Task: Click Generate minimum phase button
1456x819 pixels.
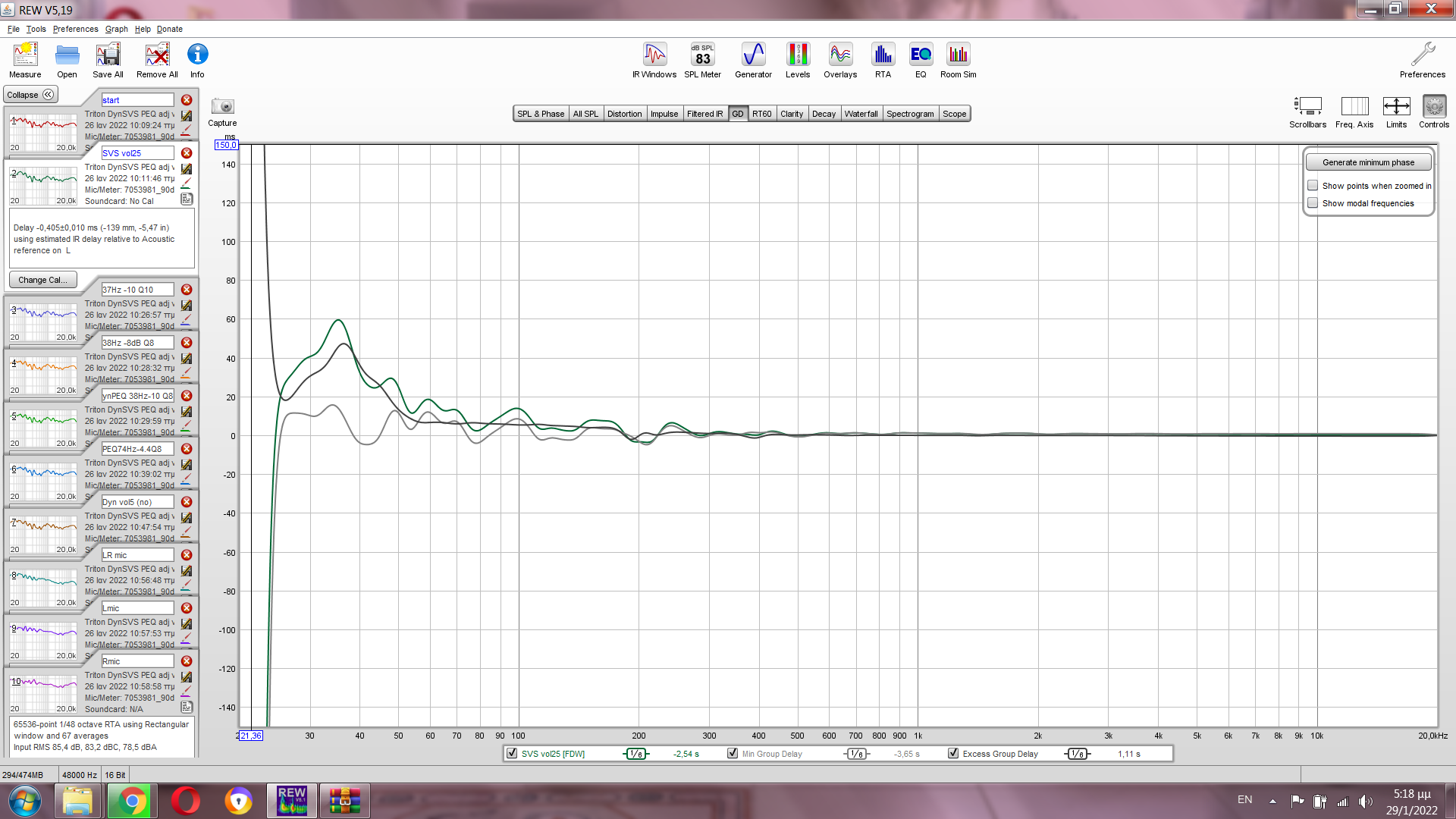Action: 1368,162
